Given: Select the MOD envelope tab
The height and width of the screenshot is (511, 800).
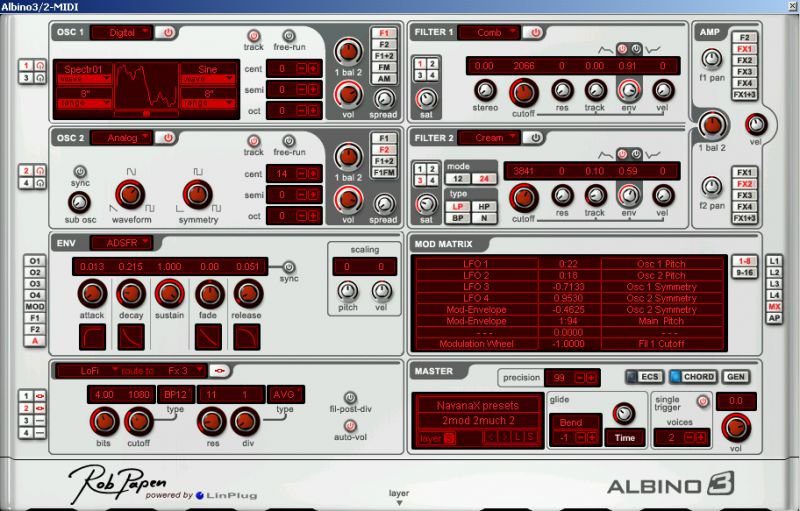Looking at the screenshot, I should pyautogui.click(x=35, y=306).
